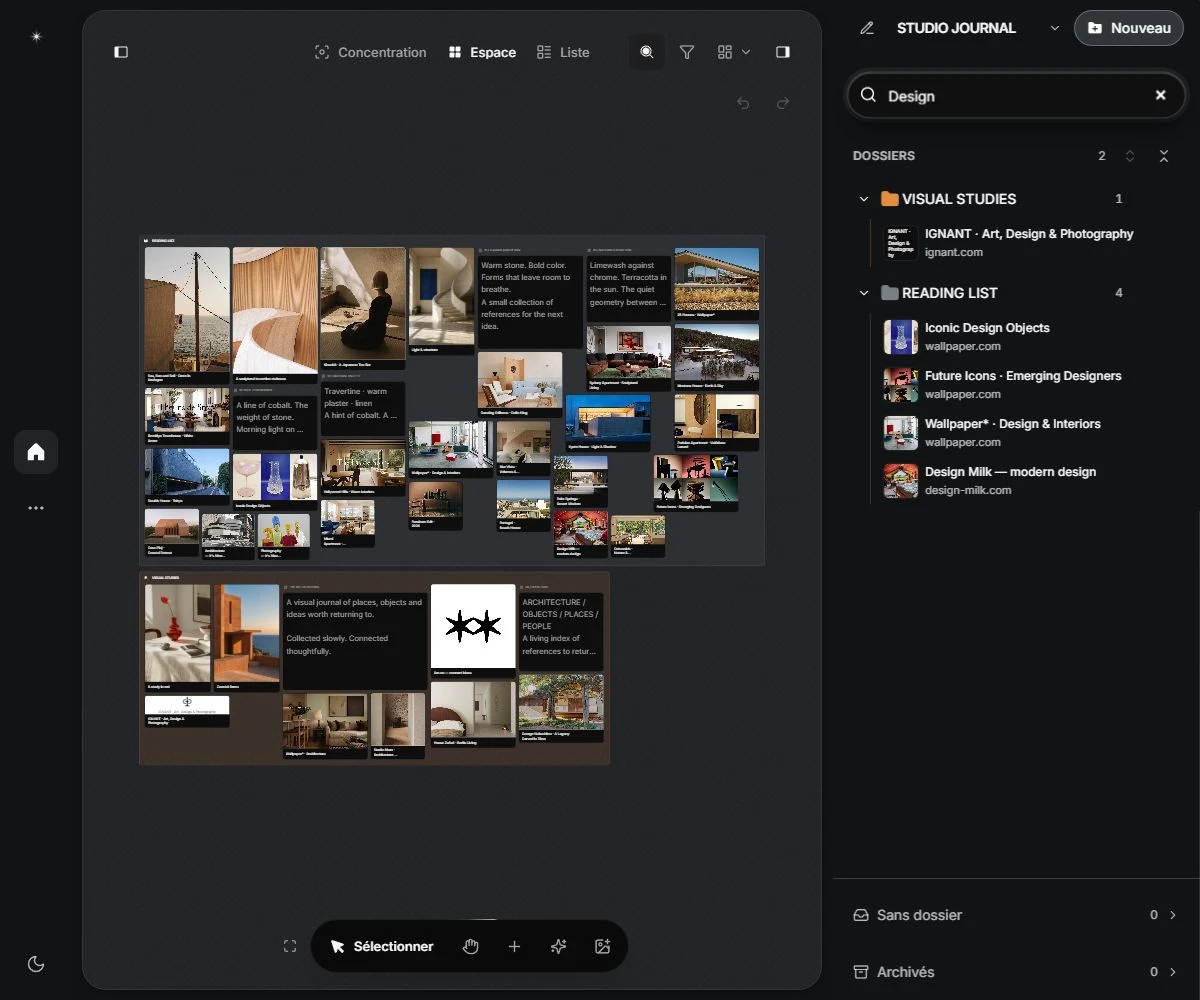Open the three-dots more menu in left rail
Screen dimensions: 1200x1000
point(36,508)
